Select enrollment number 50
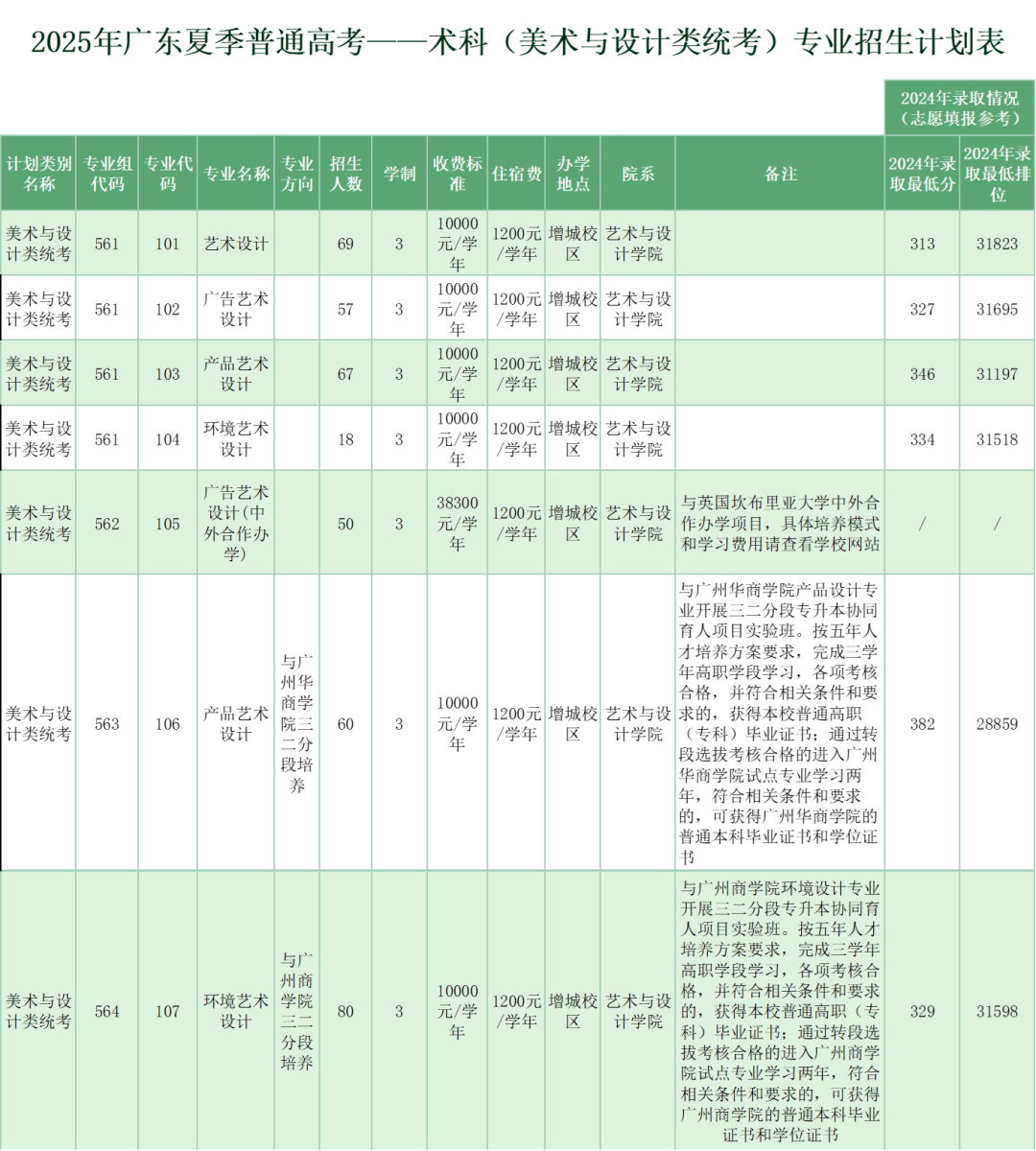 [345, 524]
